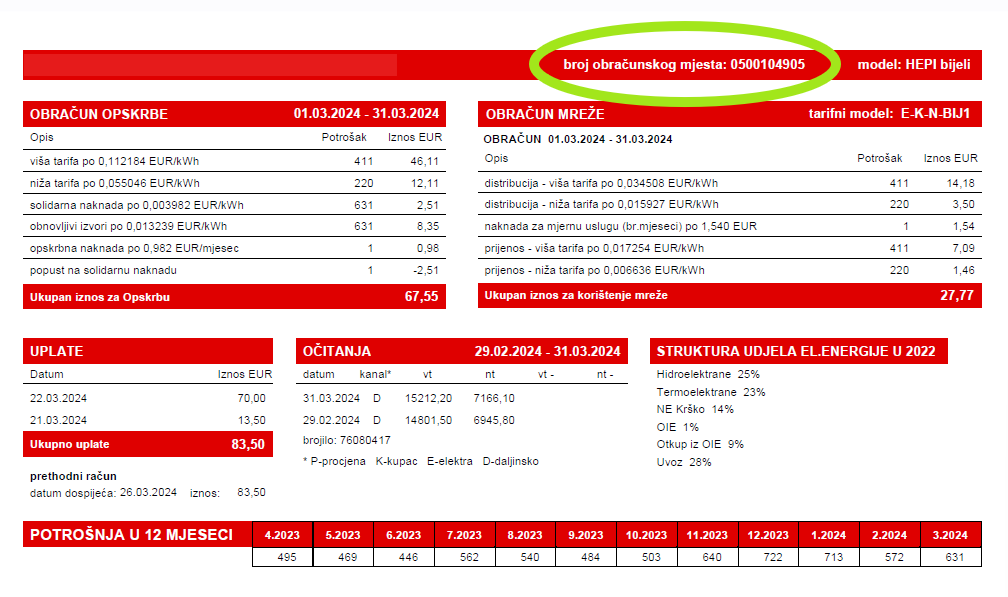Click the 12.2023 month column header

coord(768,535)
